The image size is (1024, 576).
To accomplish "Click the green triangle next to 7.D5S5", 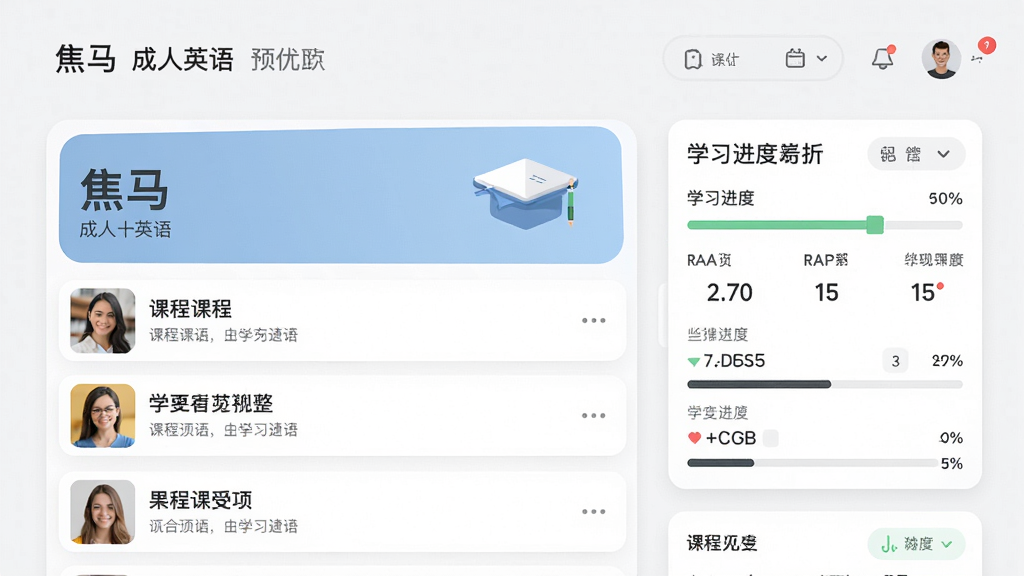I will coord(694,361).
